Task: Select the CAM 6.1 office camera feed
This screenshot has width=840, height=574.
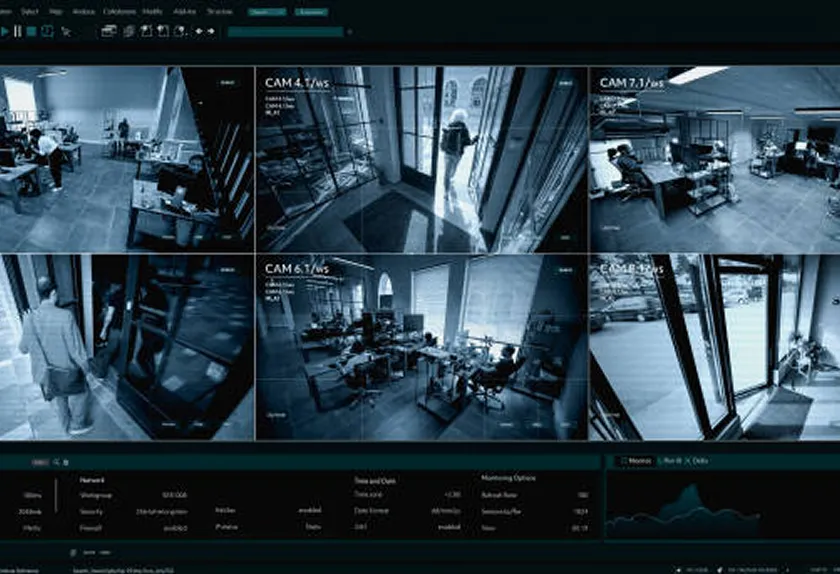Action: [422, 347]
